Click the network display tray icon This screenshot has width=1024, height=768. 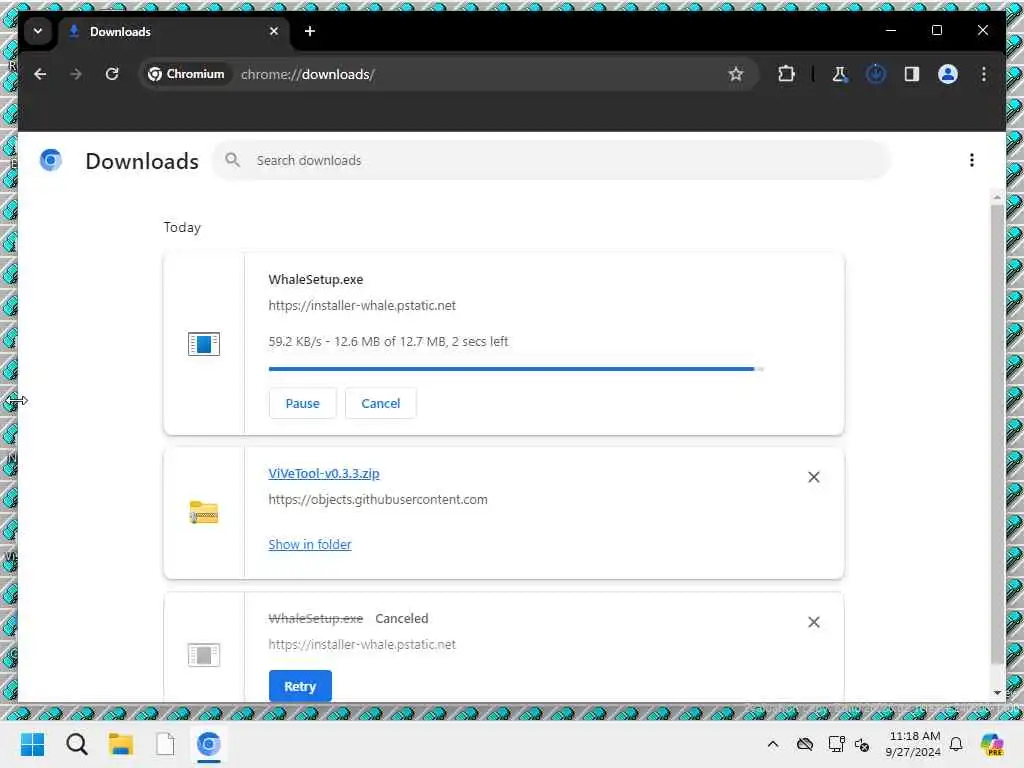(x=836, y=744)
